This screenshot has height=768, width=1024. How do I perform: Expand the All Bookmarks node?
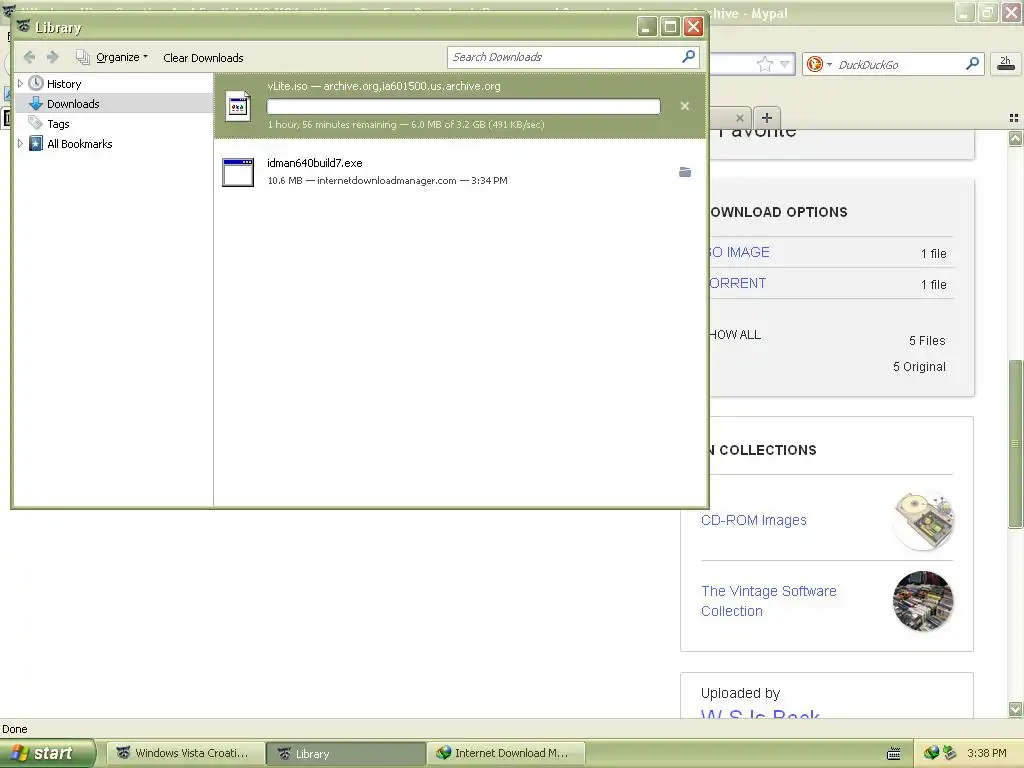point(20,144)
